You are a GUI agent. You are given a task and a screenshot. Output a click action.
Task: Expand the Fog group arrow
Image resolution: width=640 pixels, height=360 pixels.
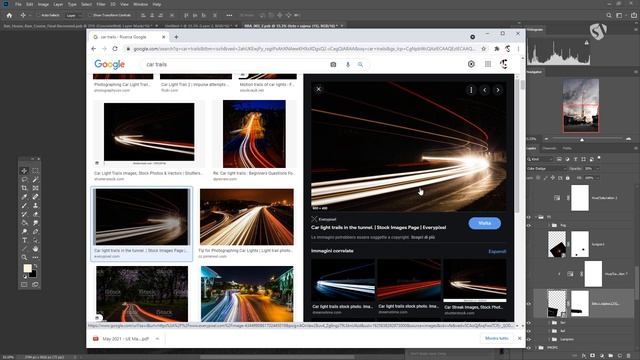point(549,225)
